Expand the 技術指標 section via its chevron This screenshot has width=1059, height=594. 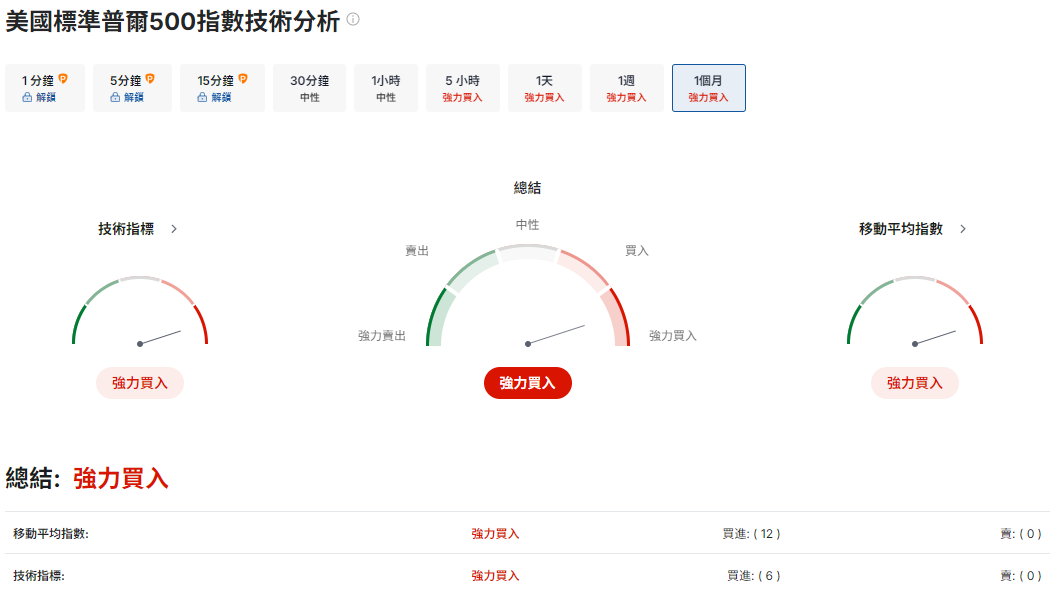172,228
